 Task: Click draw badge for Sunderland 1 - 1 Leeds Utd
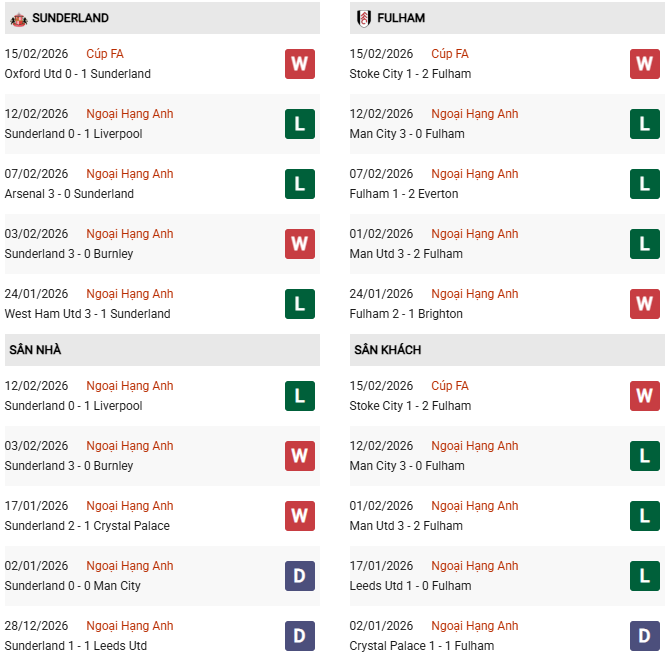click(x=299, y=636)
